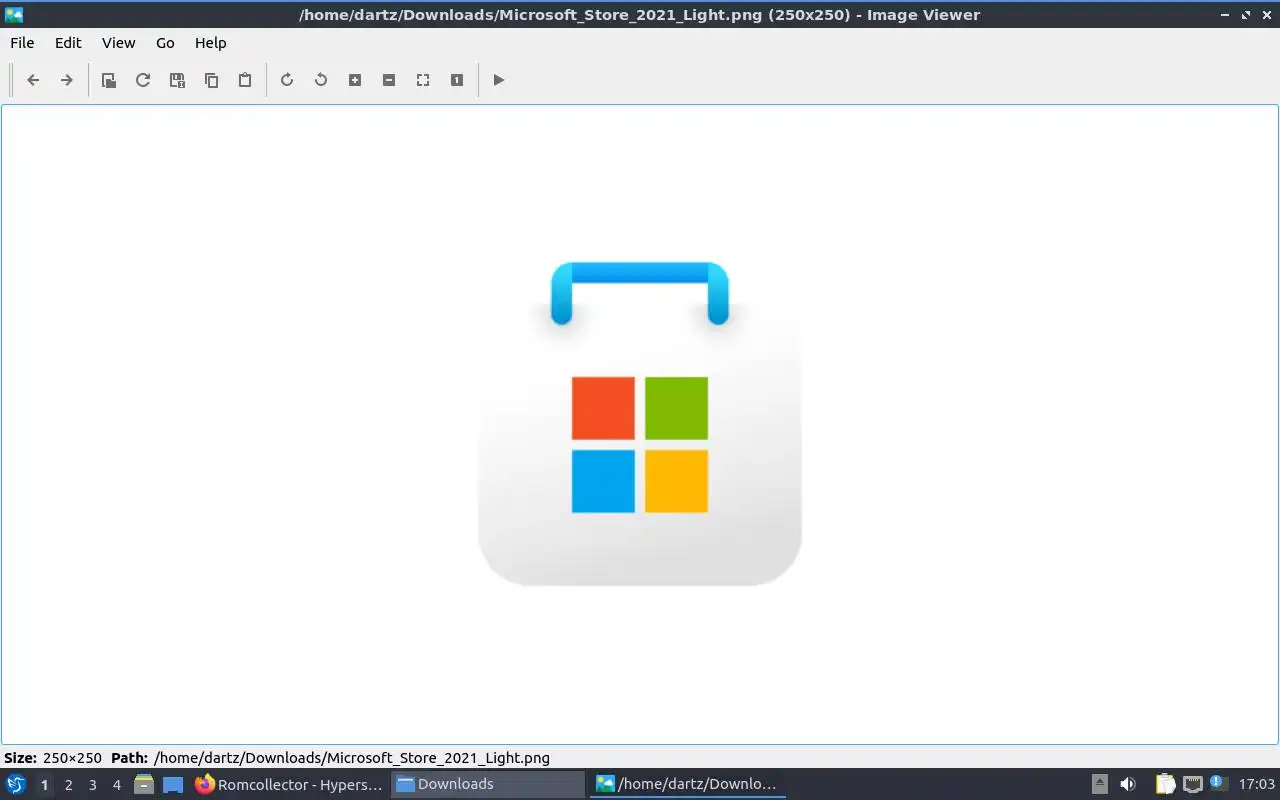
Task: Fit the image to the window
Action: click(423, 80)
